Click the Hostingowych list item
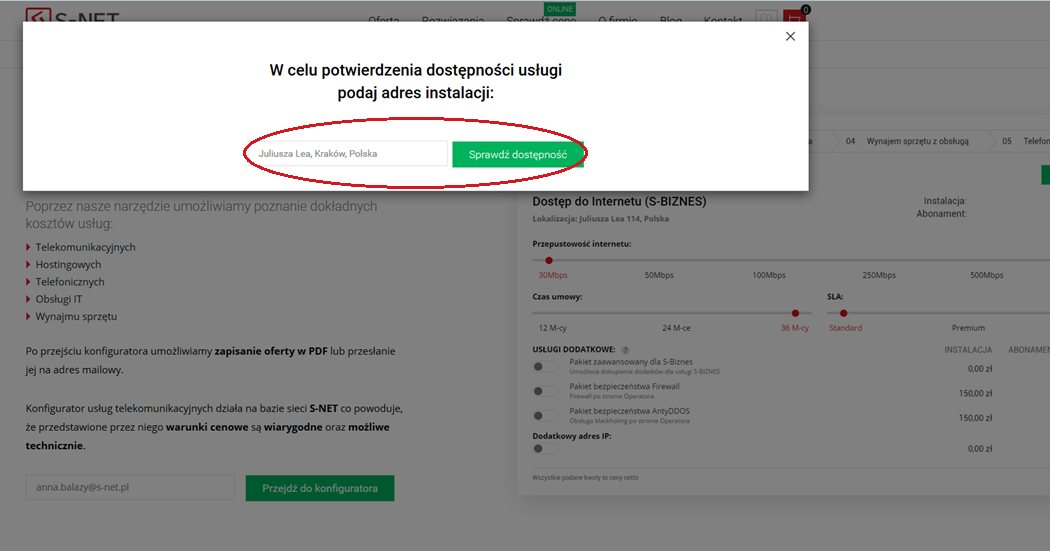Screen dimensions: 1050x551 click(x=68, y=264)
